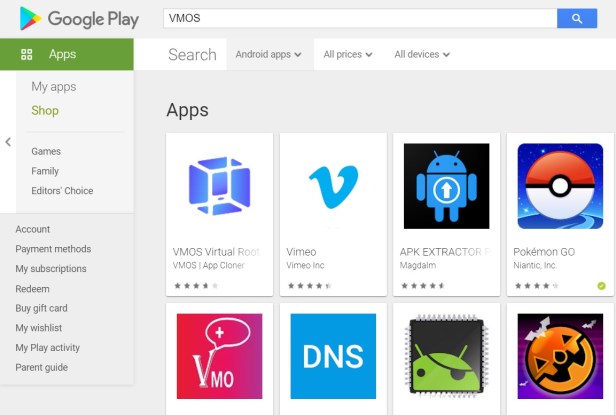The height and width of the screenshot is (415, 616).
Task: Open the My wishlist link
Action: [x=39, y=328]
